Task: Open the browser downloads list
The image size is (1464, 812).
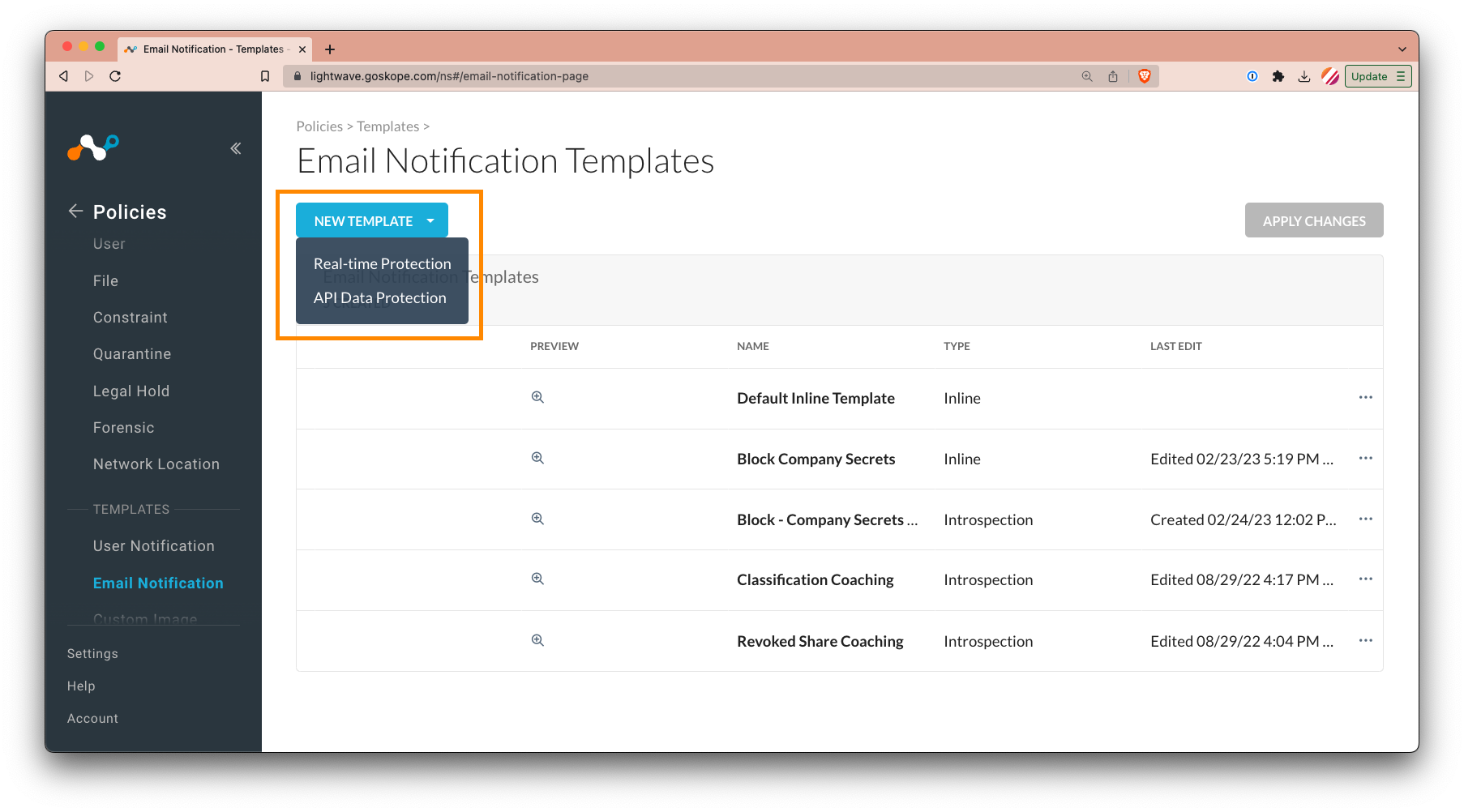Action: 1303,75
